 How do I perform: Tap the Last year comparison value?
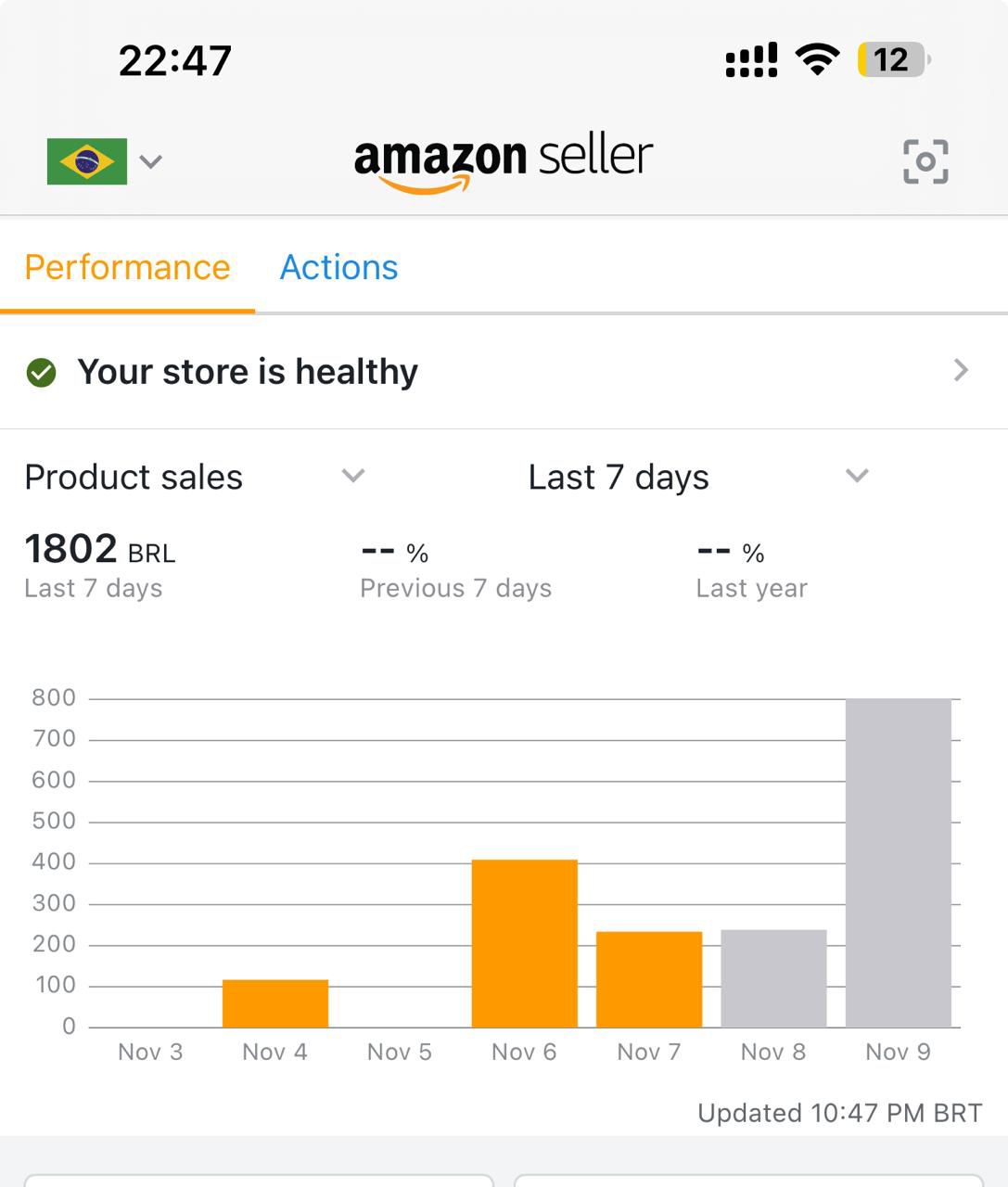751,568
